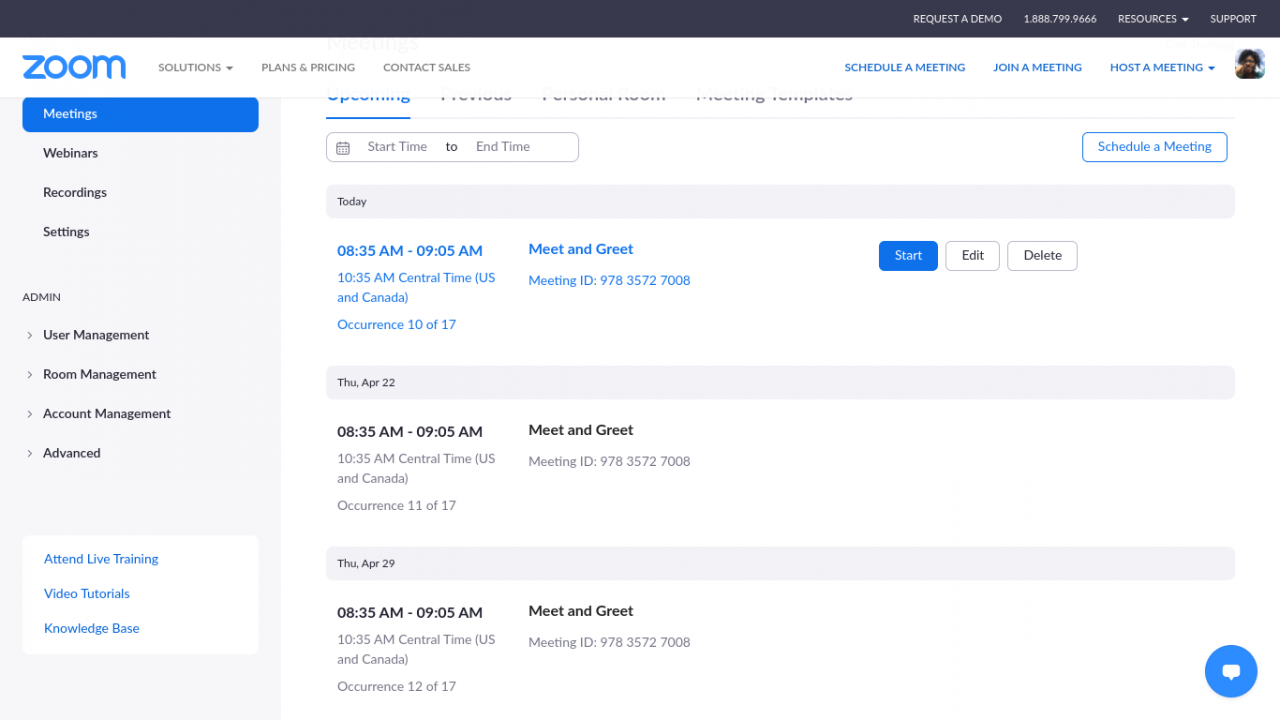1280x720 pixels.
Task: Open the profile avatar menu
Action: click(1250, 65)
